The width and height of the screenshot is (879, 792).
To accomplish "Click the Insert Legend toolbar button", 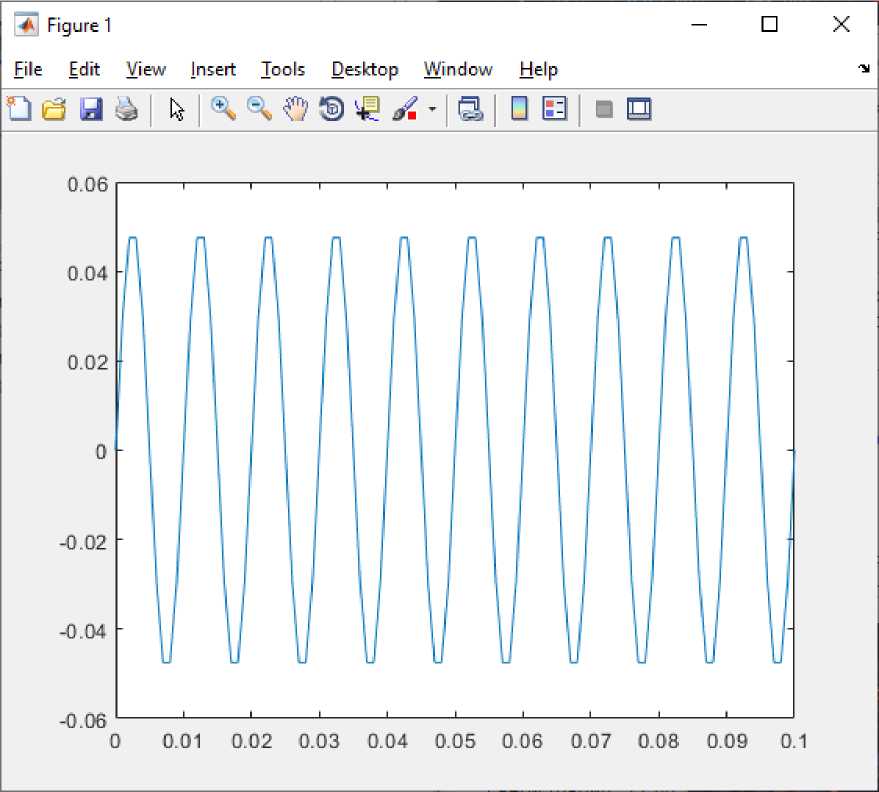I will (555, 109).
